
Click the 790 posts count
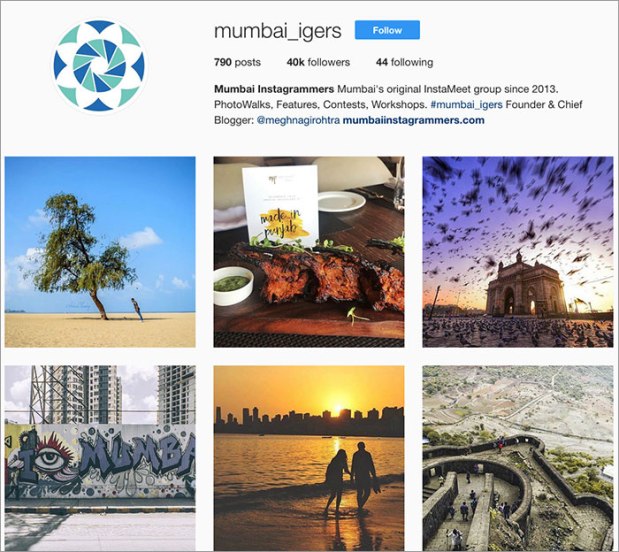tap(237, 62)
